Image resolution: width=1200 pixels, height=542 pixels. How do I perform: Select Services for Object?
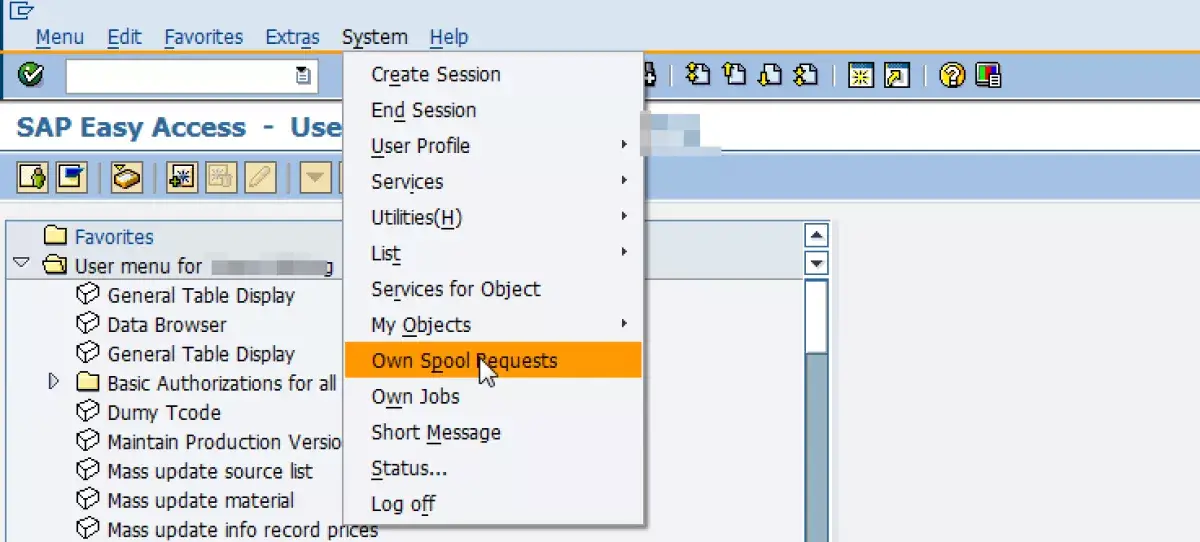coord(492,289)
